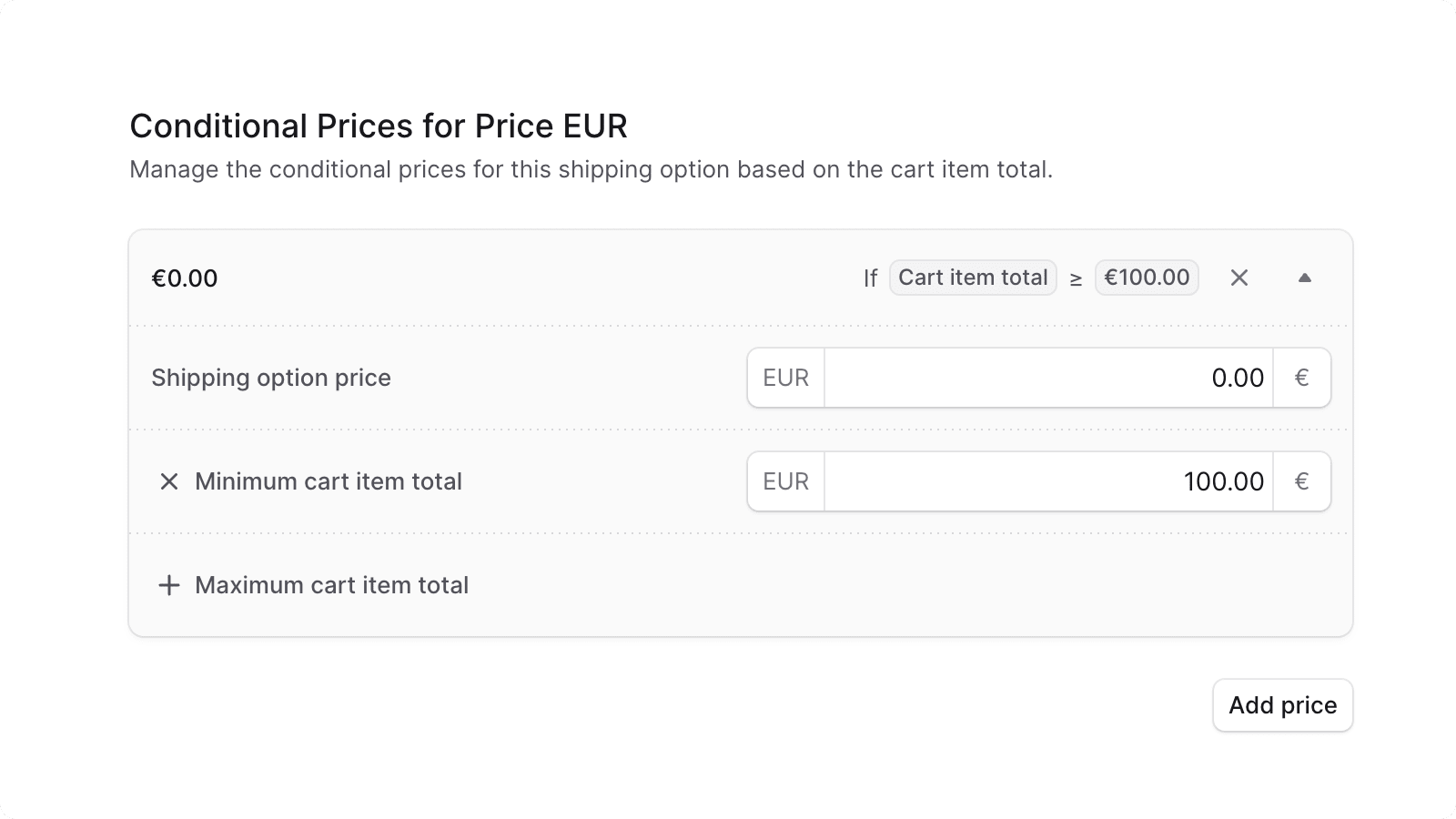The height and width of the screenshot is (819, 1456).
Task: Click the Minimum cart item total label
Action: click(x=328, y=481)
